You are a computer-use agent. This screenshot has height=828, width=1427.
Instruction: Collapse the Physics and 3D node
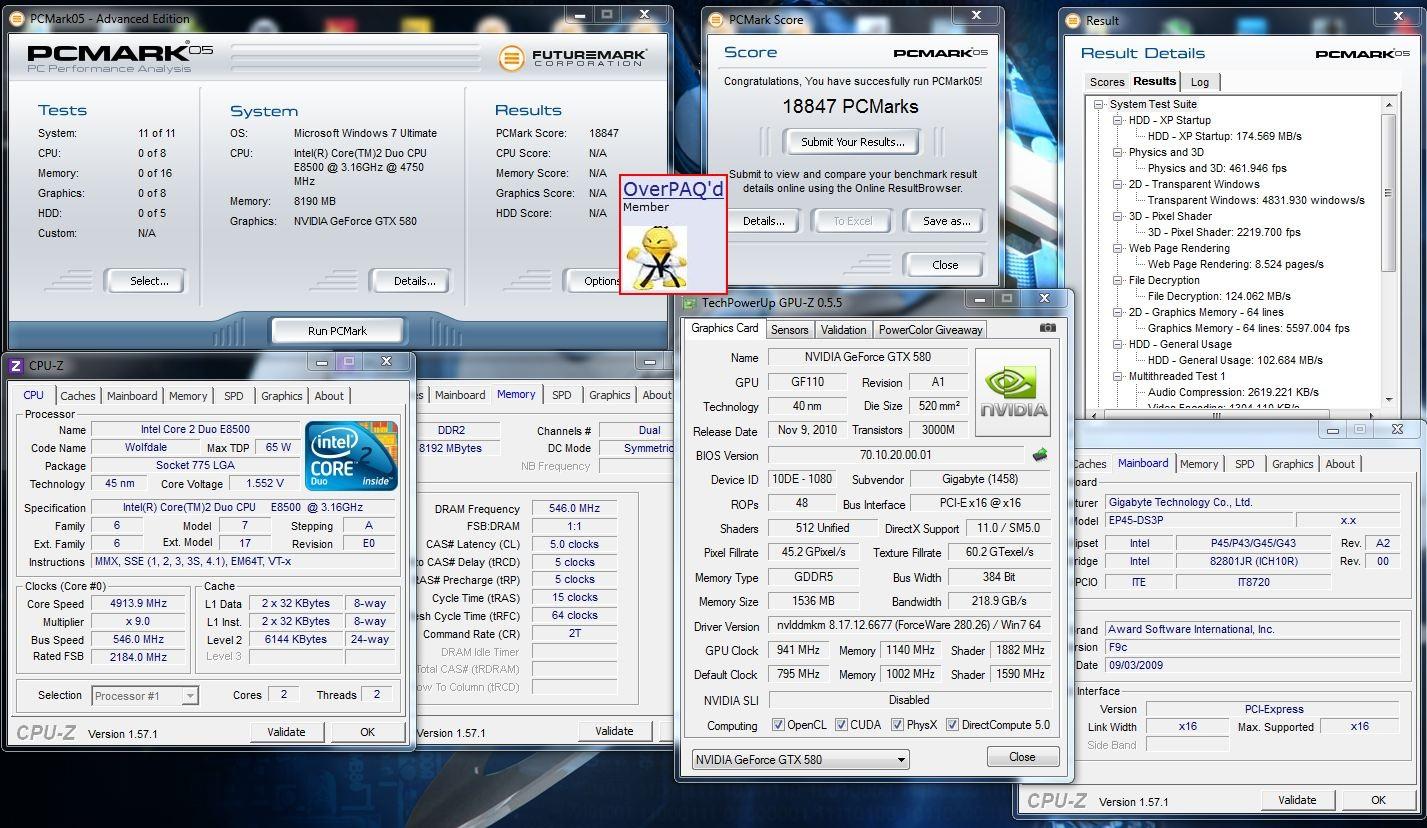1118,152
